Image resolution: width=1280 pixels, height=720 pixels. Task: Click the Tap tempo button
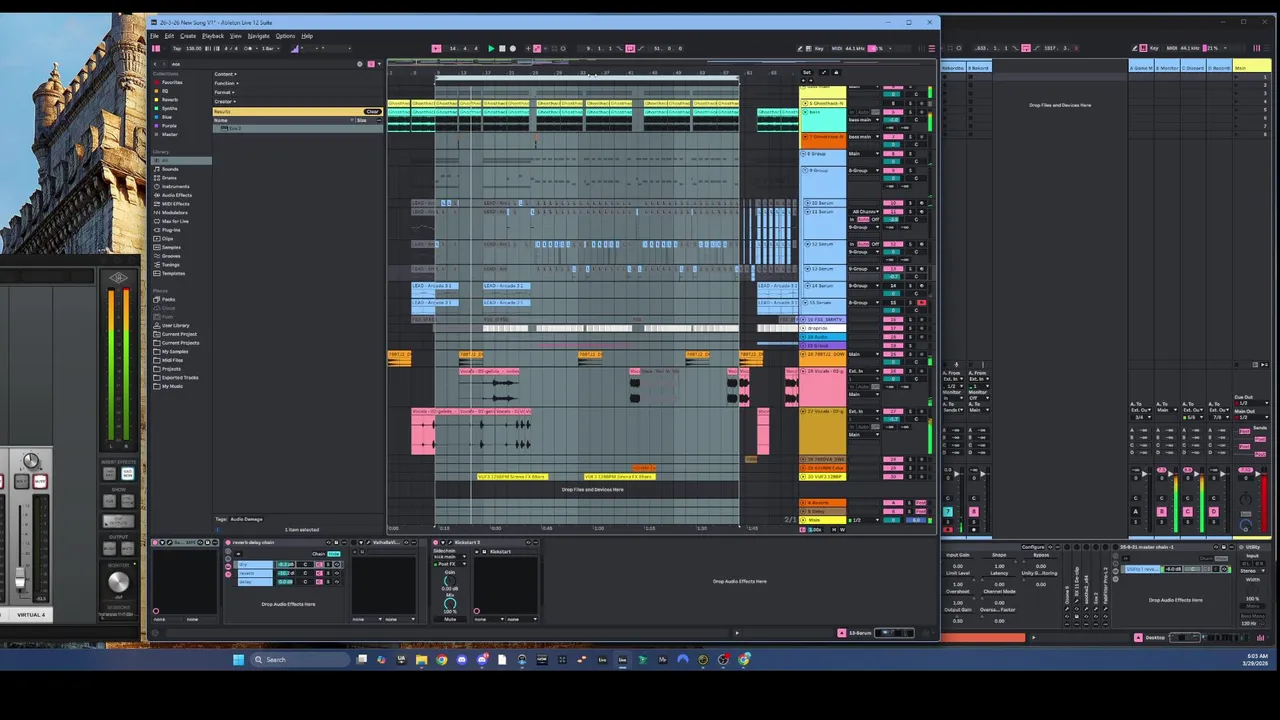tap(177, 48)
